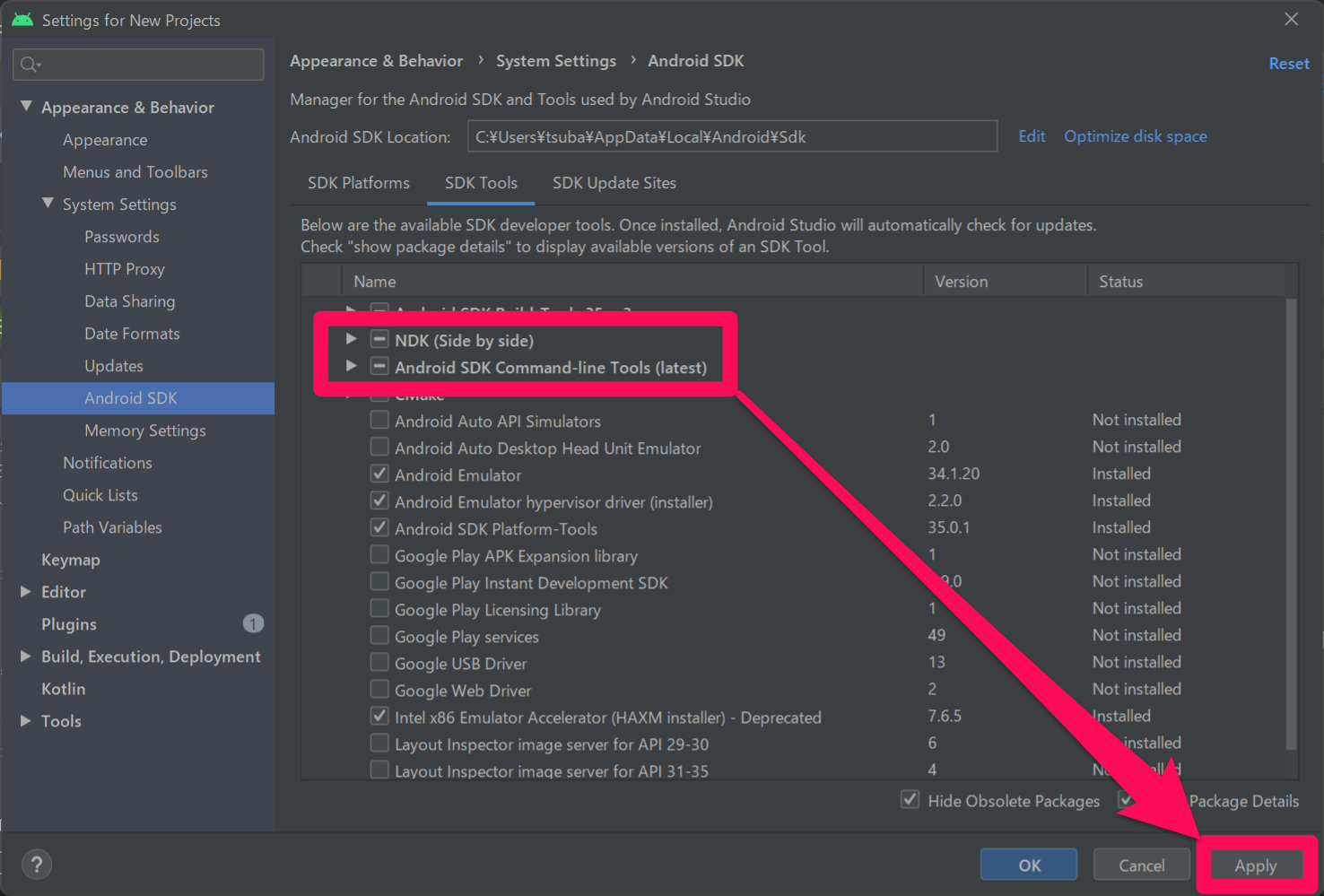Click the settings search field
1324x896 pixels.
[x=139, y=65]
